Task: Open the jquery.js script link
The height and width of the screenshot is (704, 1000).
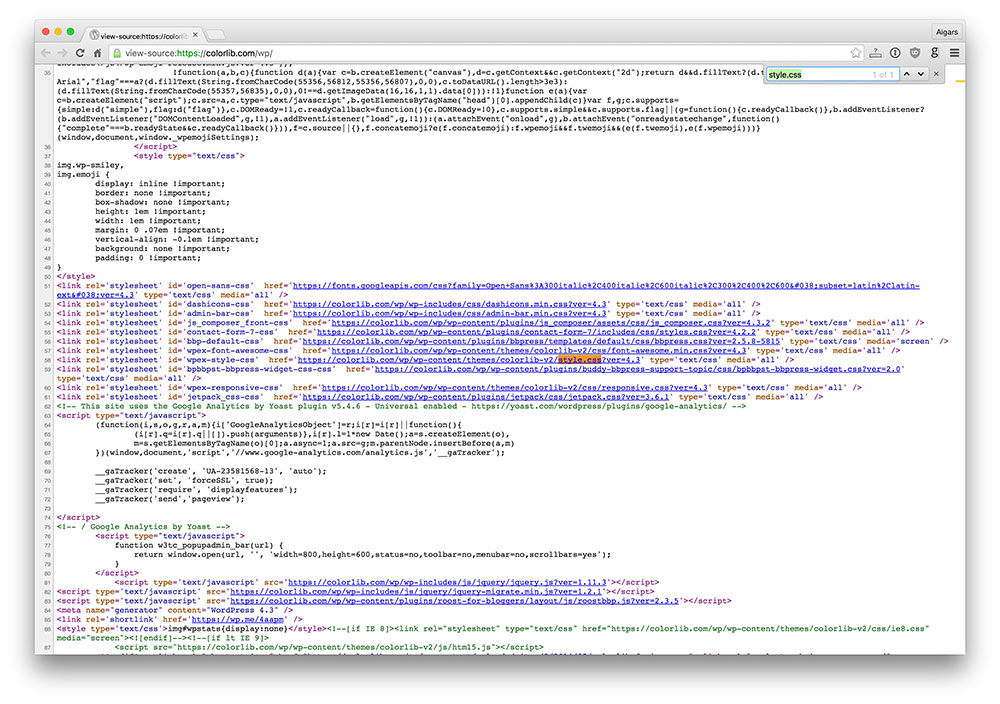Action: [x=447, y=582]
